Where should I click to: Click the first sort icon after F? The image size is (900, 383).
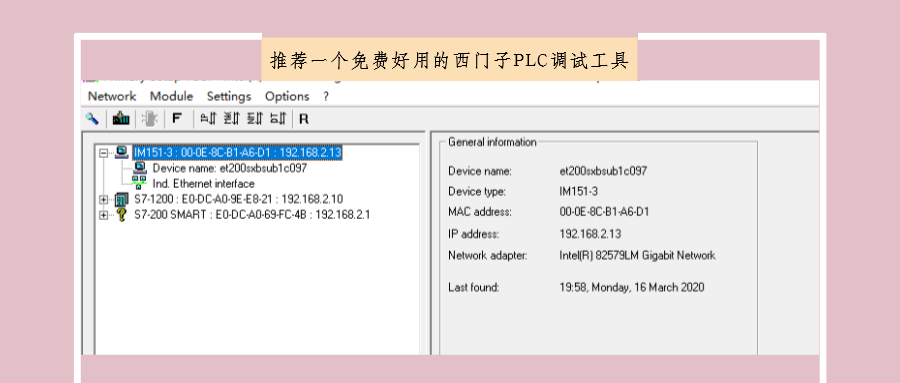[x=208, y=119]
